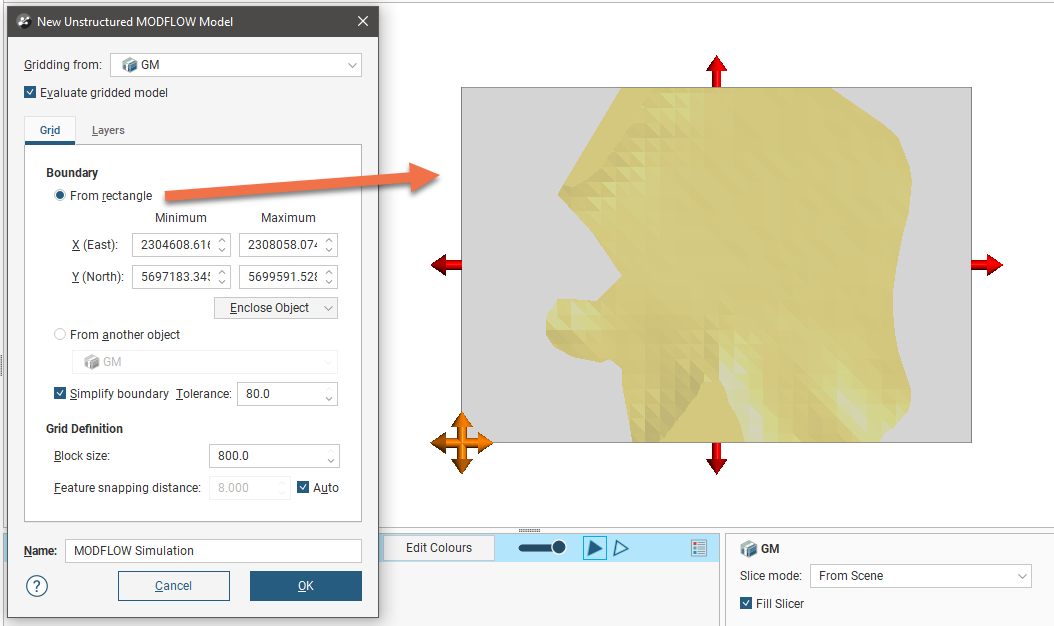The width and height of the screenshot is (1054, 626).
Task: Click the legend list icon in toolbar
Action: coord(699,548)
